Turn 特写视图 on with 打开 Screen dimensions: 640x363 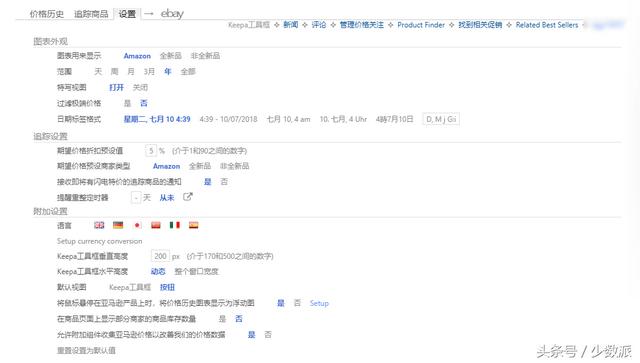tap(116, 87)
